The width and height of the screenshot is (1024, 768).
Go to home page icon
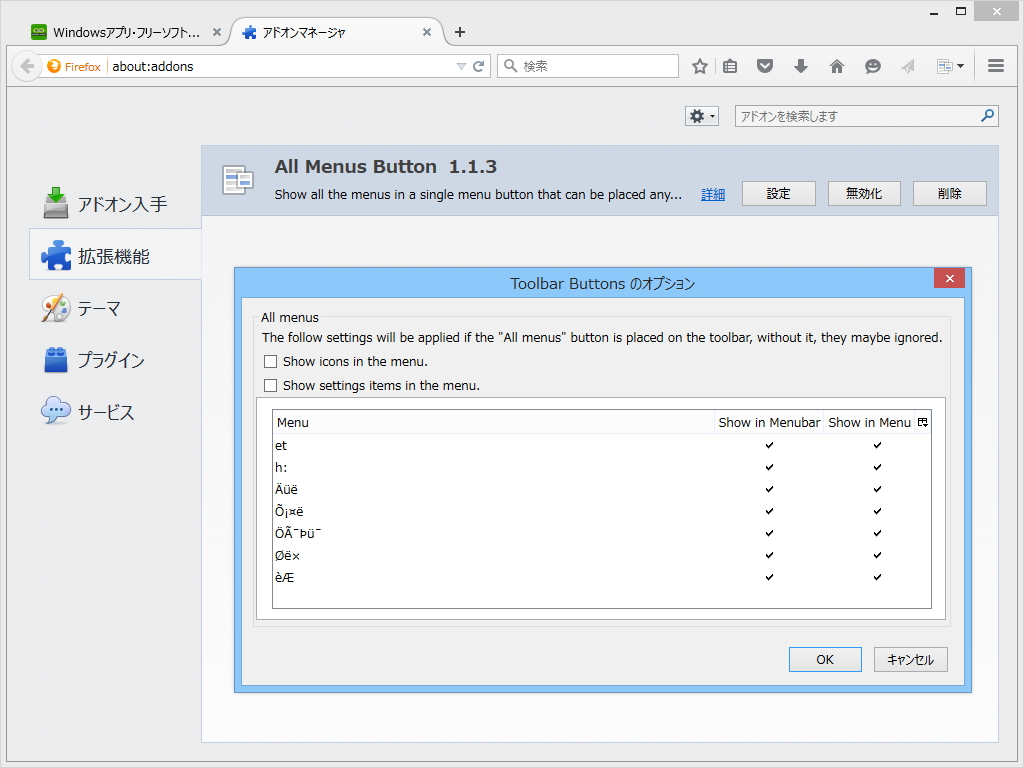(x=837, y=66)
